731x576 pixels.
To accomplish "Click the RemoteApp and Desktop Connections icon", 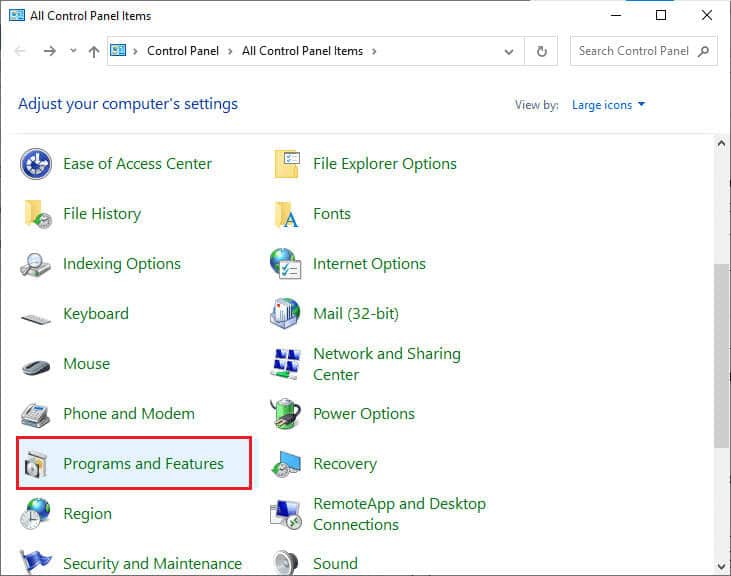I will [x=285, y=514].
